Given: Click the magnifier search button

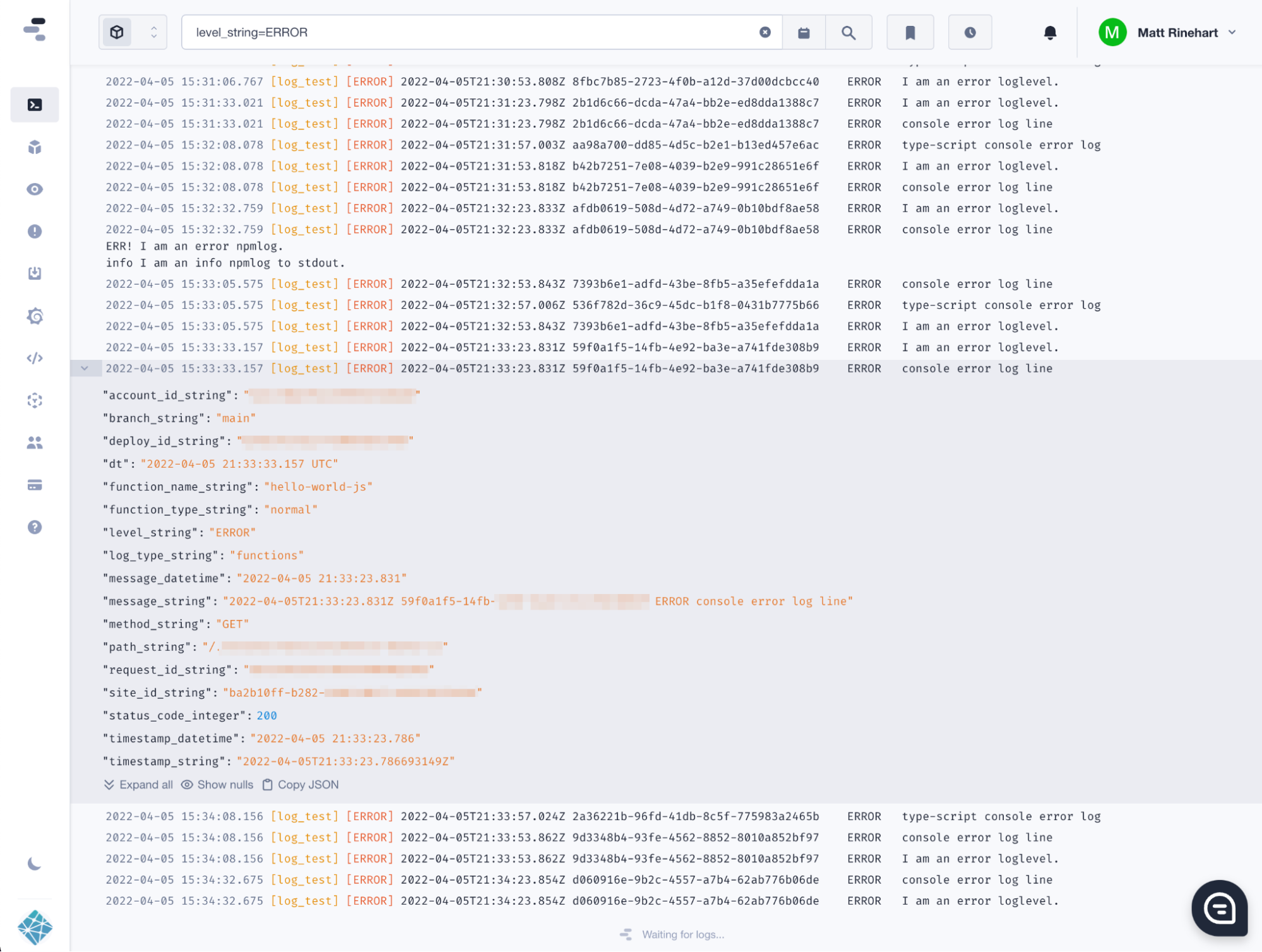Looking at the screenshot, I should click(848, 33).
